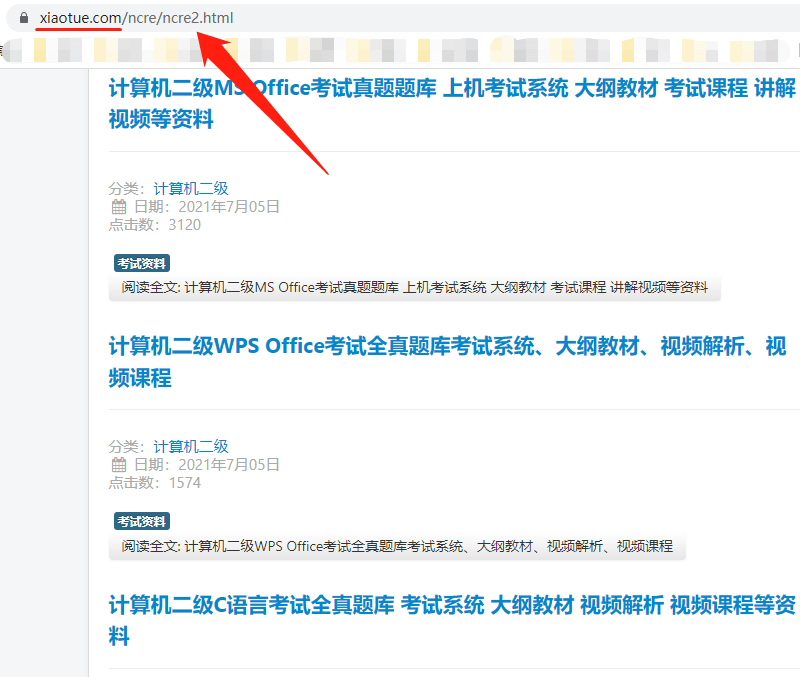Viewport: 800px width, 677px height.
Task: Click the 考试资料 tag under the MS Office article
Action: (142, 263)
